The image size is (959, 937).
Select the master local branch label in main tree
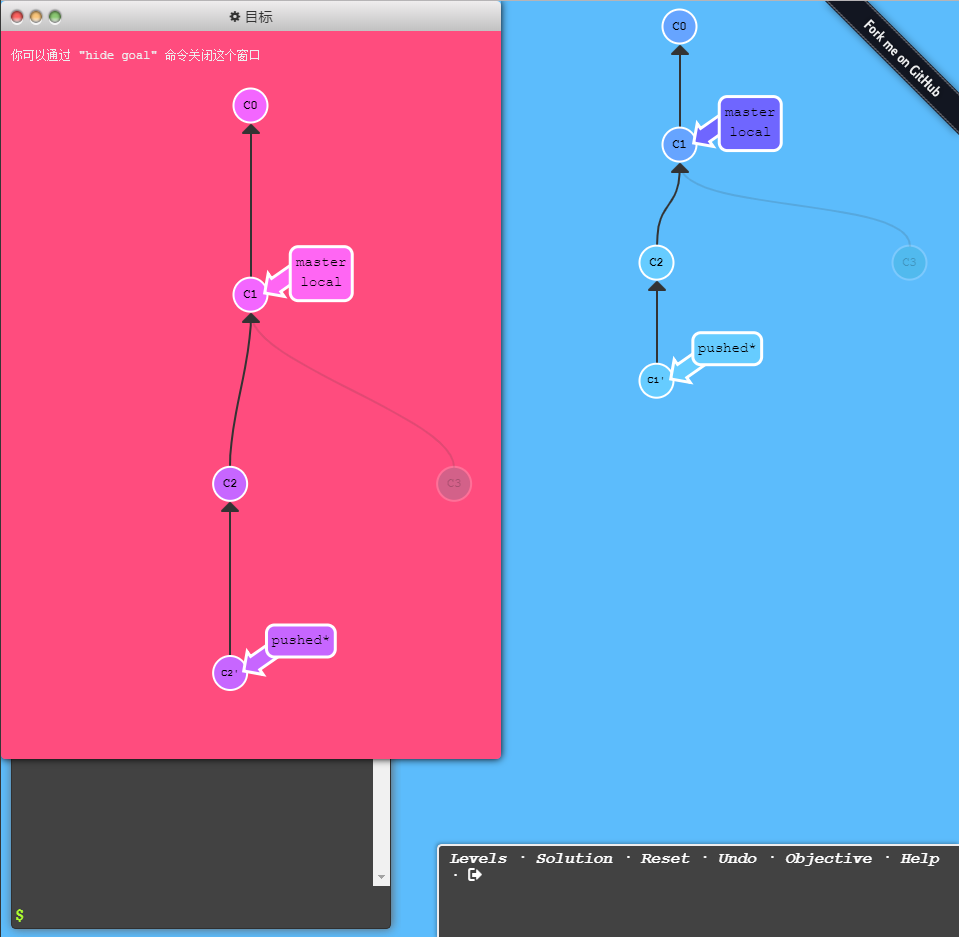(749, 123)
